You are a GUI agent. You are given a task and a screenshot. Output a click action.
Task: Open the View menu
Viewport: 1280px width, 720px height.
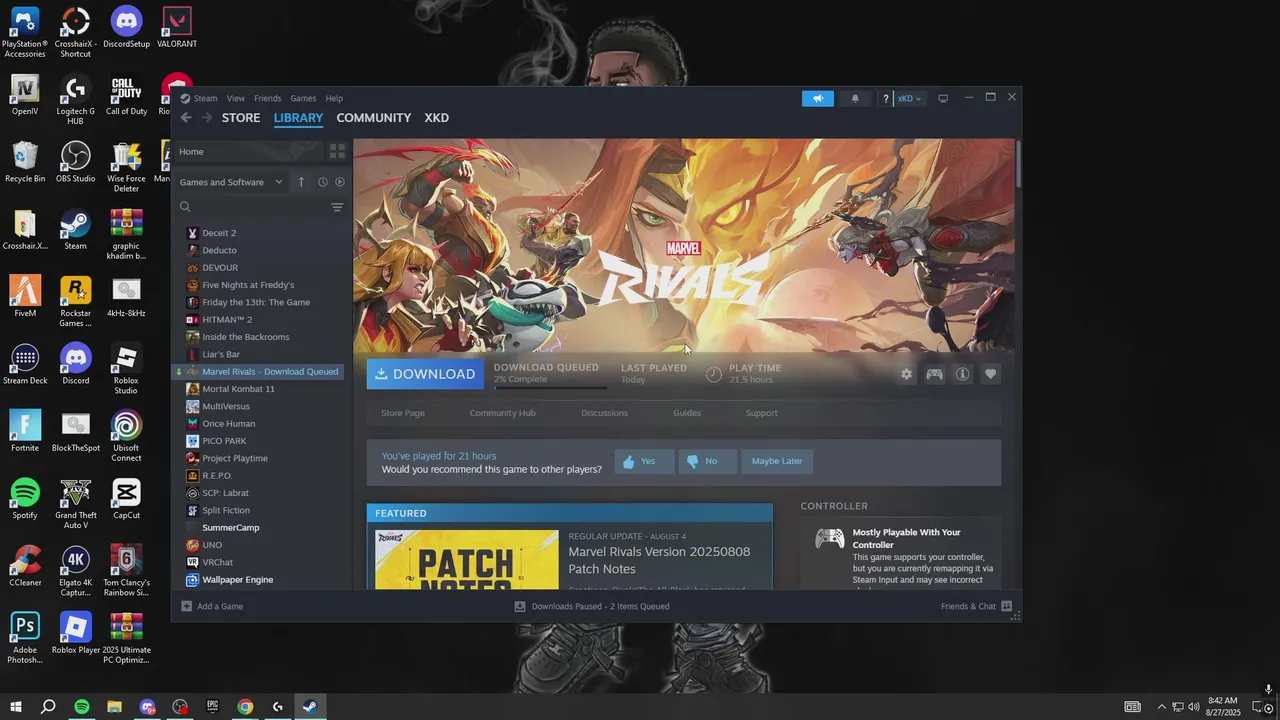(236, 98)
